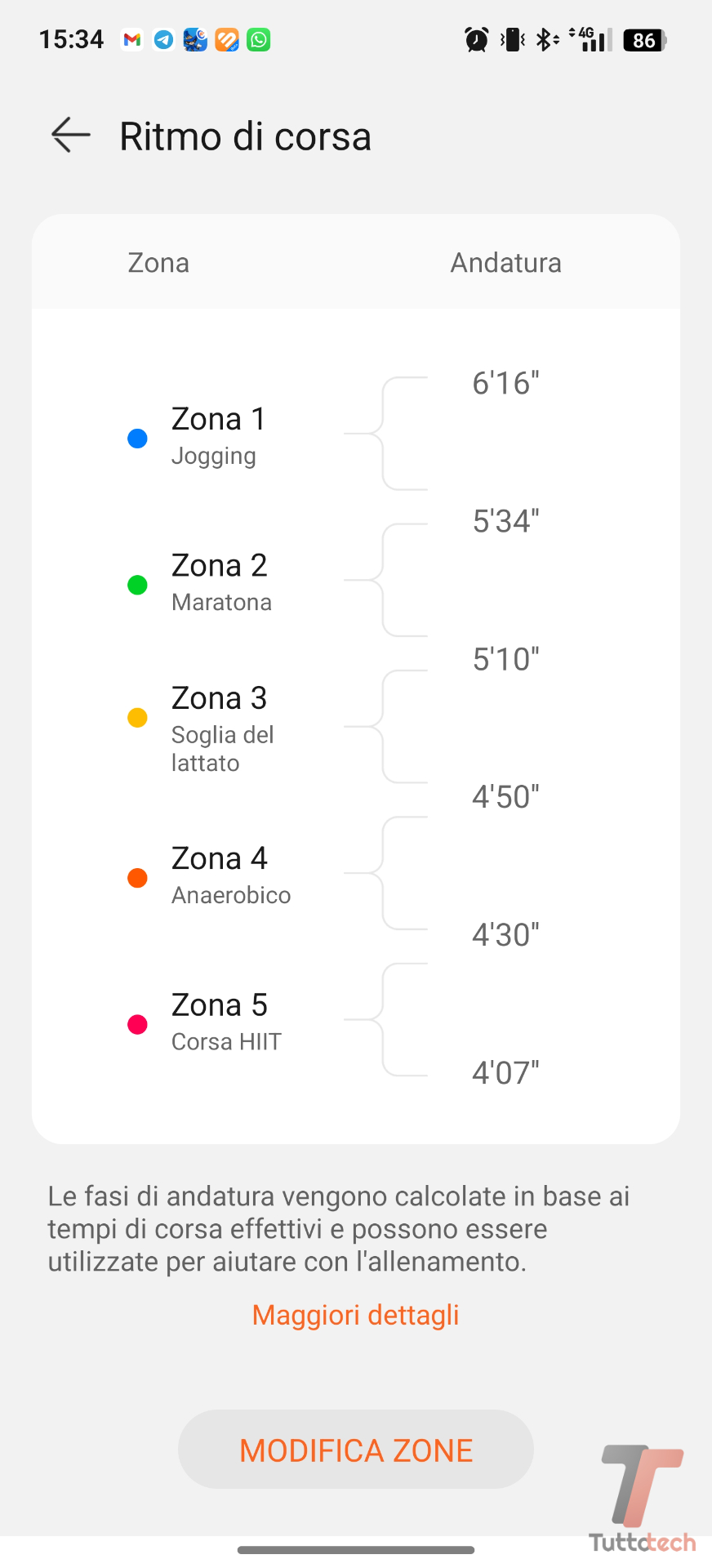
Task: Tap the battery level indicator
Action: point(645,40)
